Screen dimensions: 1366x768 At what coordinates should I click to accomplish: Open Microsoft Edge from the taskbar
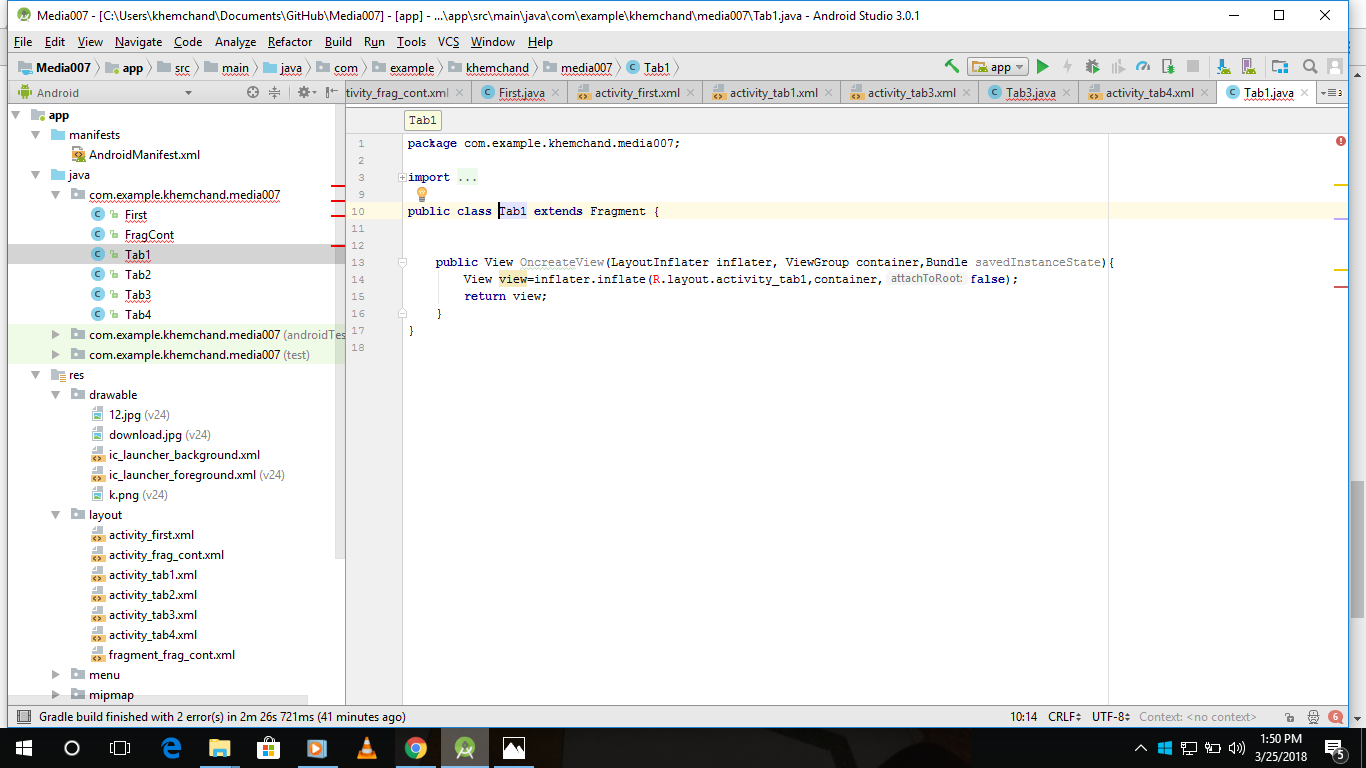coord(171,748)
